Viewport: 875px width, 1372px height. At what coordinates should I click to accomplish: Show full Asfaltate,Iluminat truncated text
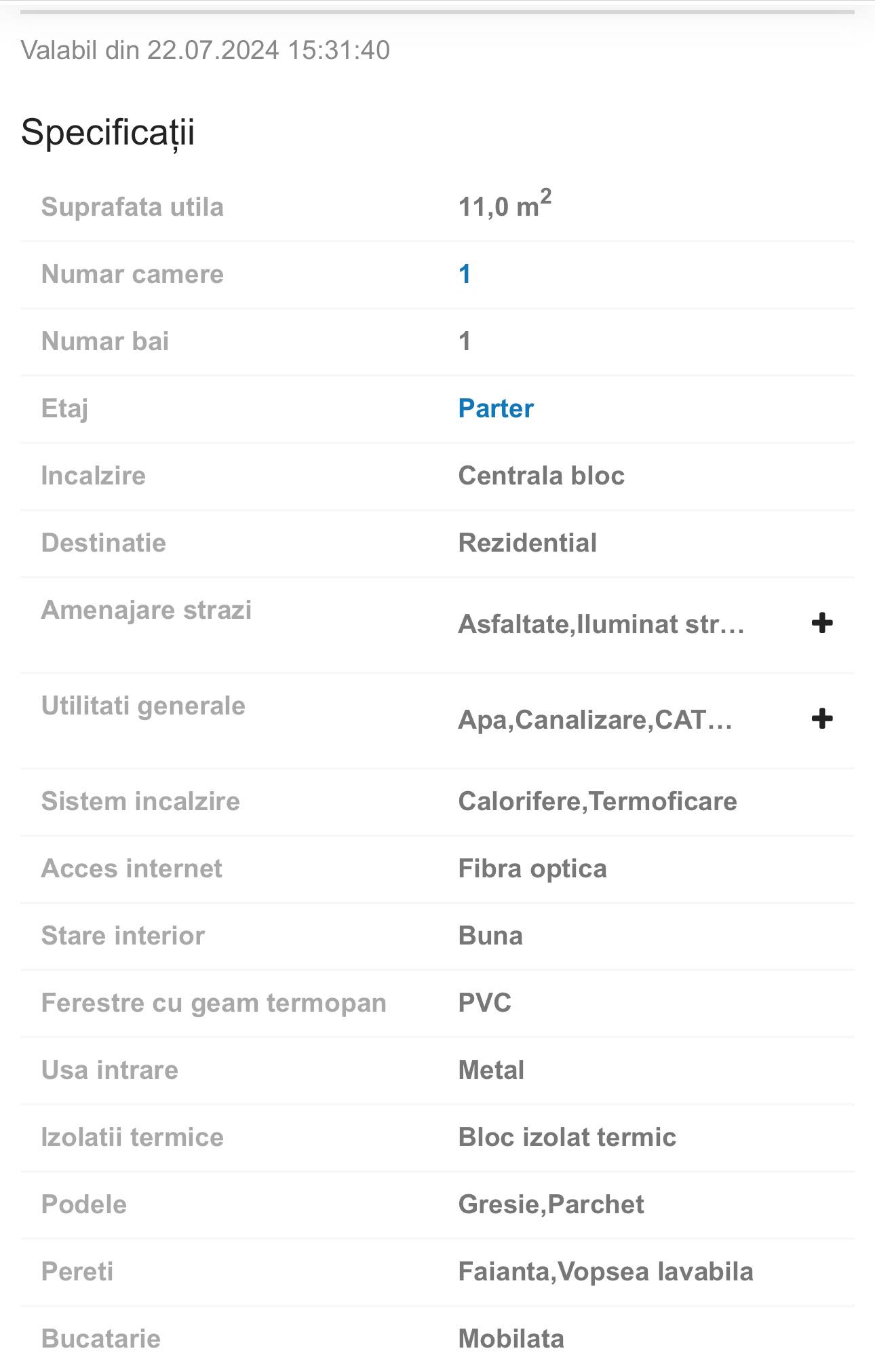(601, 624)
